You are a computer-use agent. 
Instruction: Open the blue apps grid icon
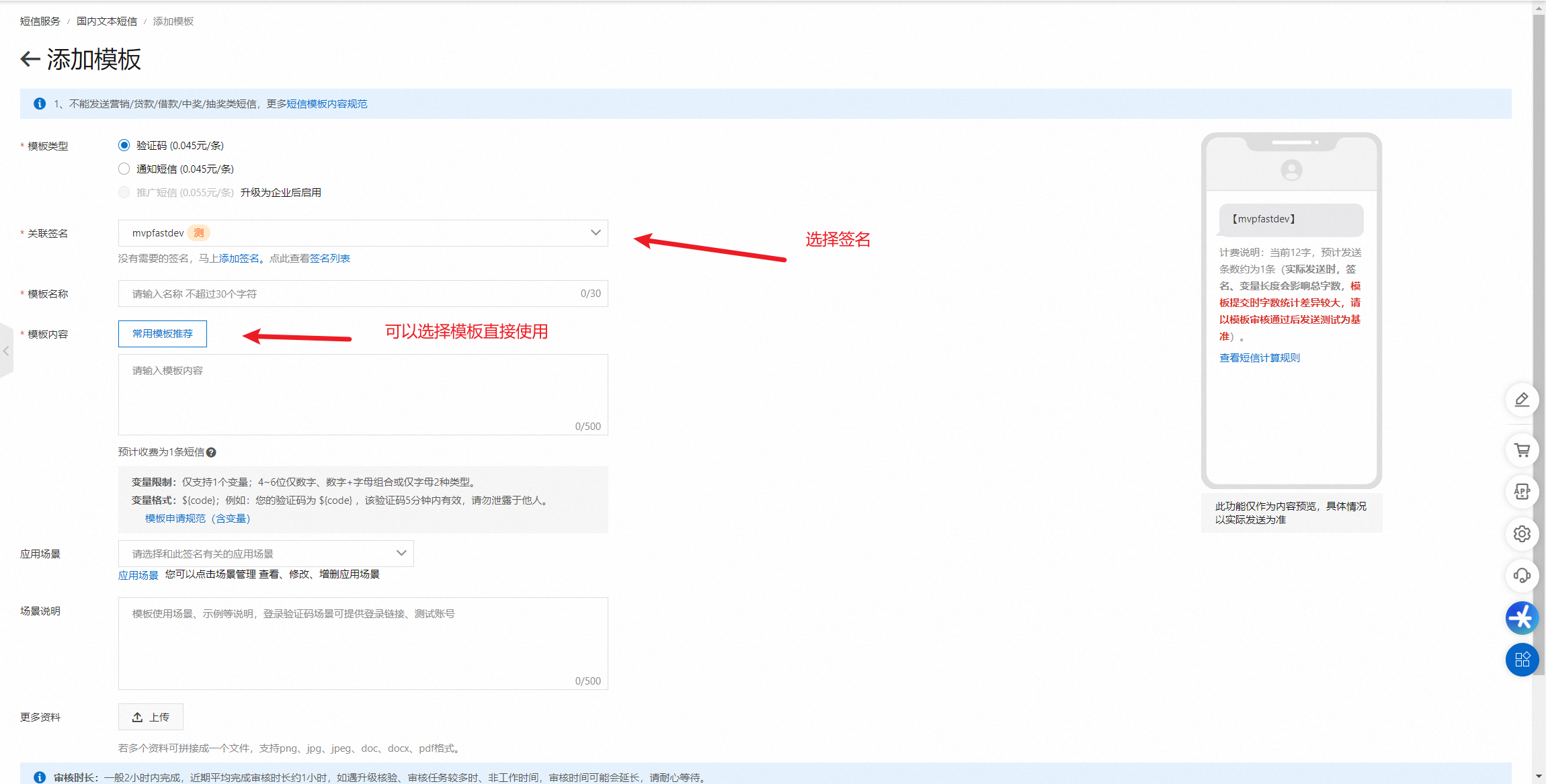tap(1522, 660)
